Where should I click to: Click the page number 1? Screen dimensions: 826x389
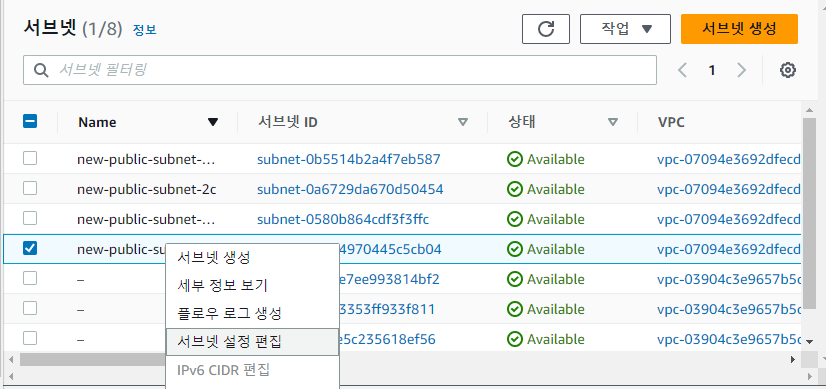tap(712, 70)
